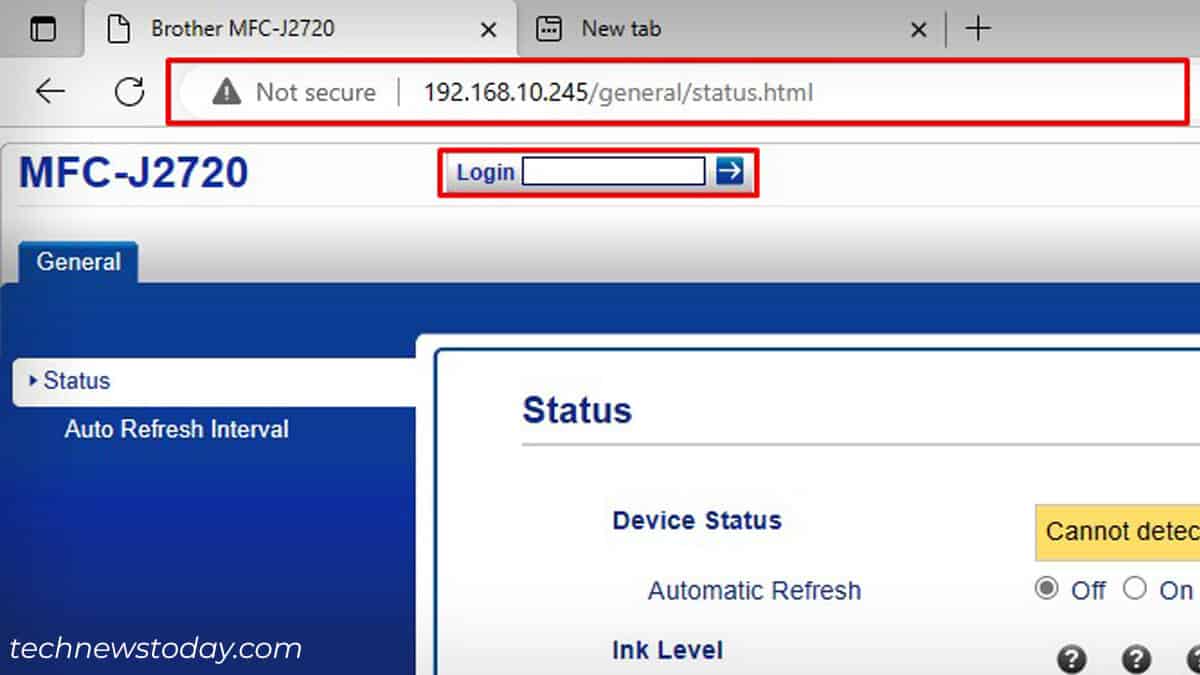Screen dimensions: 1200x675
Task: Click the Automatic Refresh label
Action: pos(754,590)
